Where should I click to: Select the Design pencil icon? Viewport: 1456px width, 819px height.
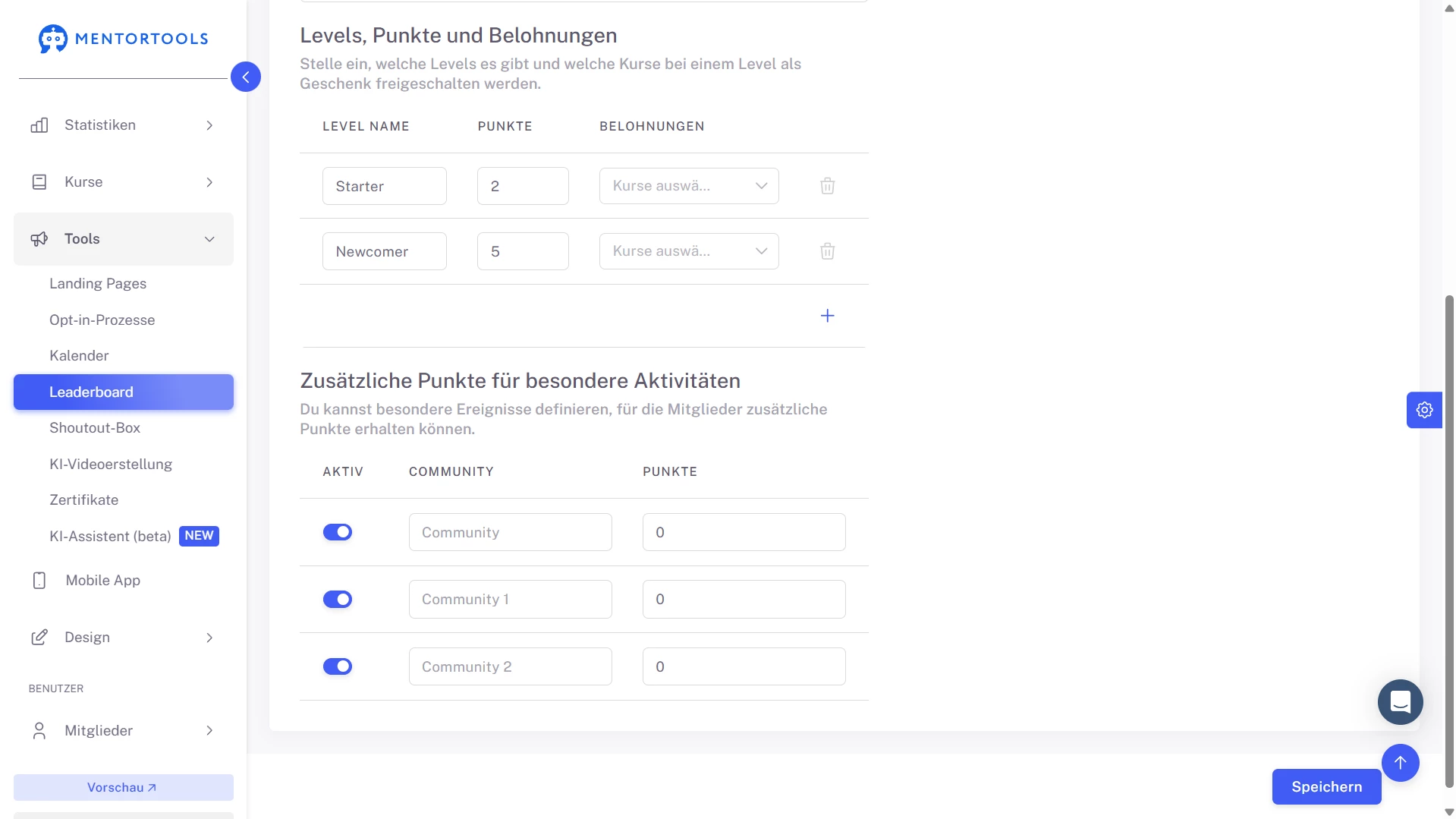(39, 638)
